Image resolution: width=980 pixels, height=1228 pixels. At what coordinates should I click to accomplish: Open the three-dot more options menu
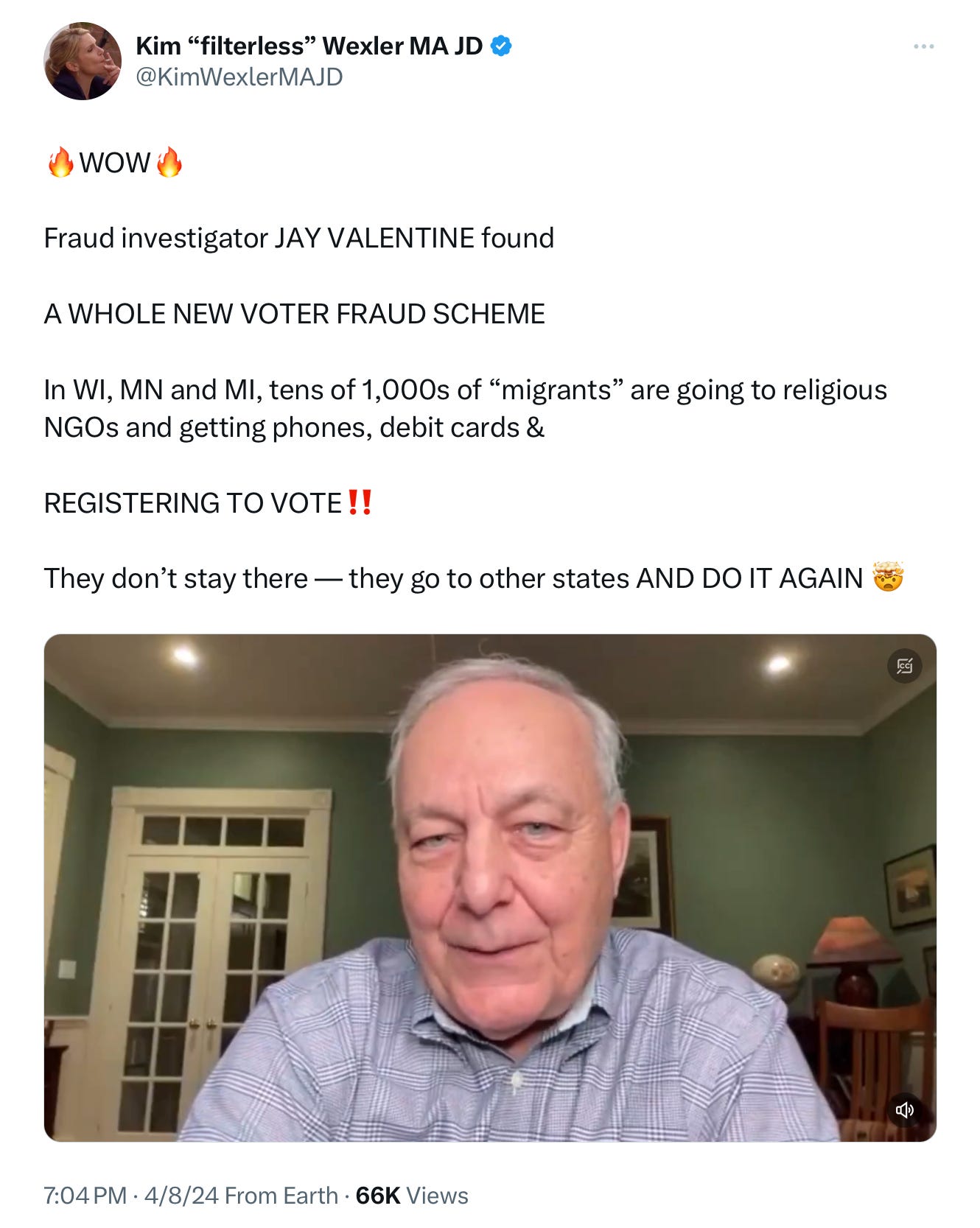pyautogui.click(x=923, y=46)
